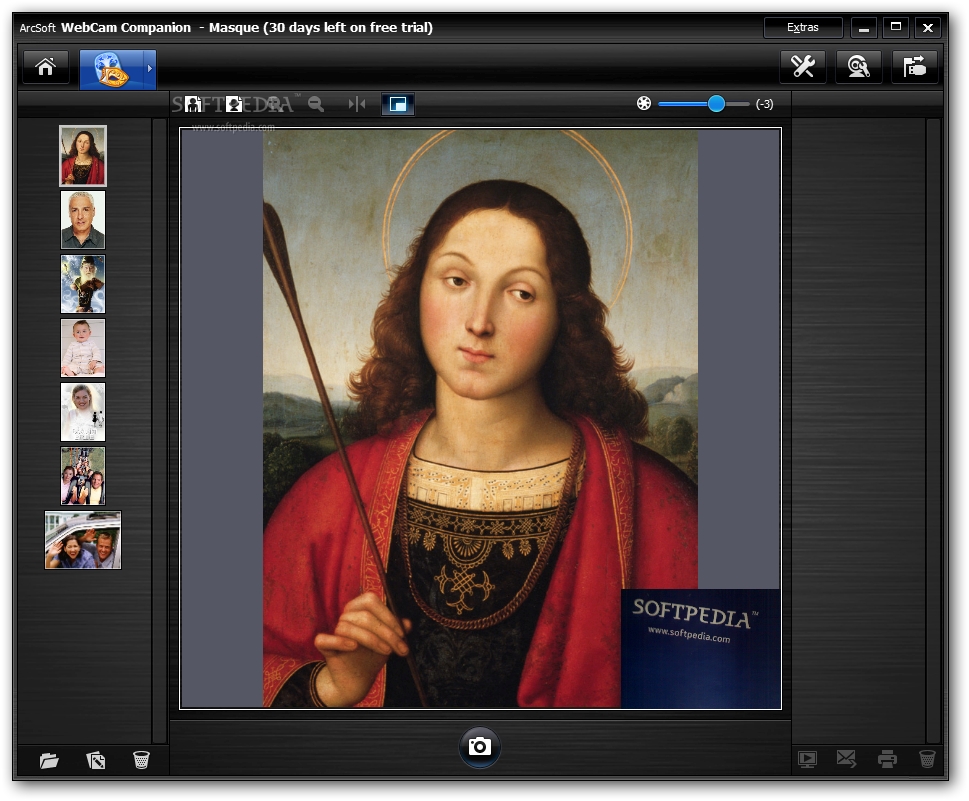Viewport: 969px width, 801px height.
Task: Click the right-side trash delete icon
Action: point(927,759)
